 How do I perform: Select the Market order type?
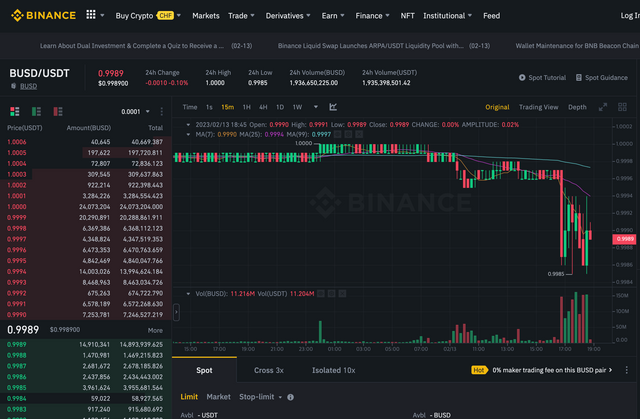[x=218, y=397]
